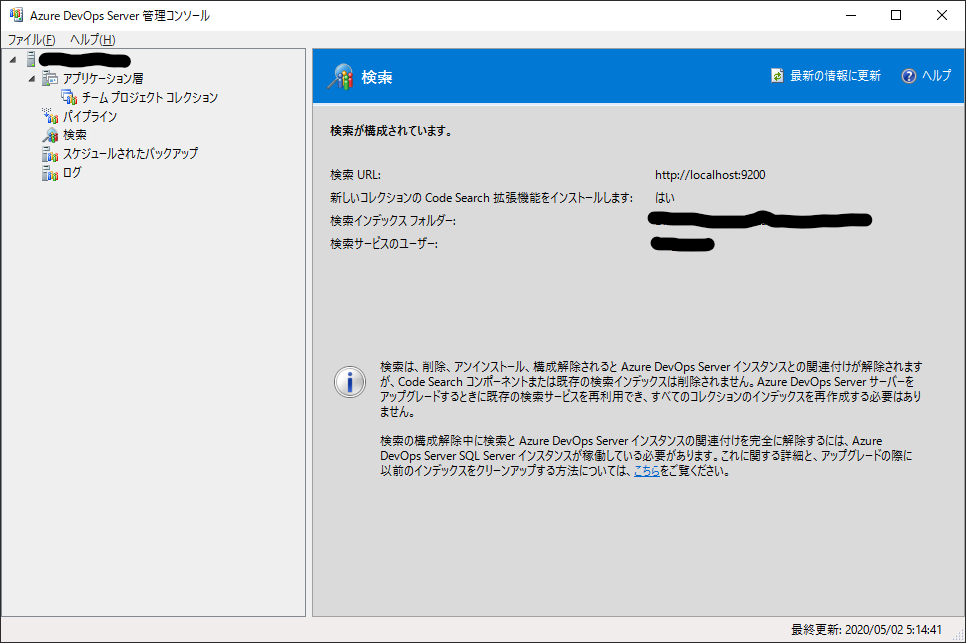Image resolution: width=966 pixels, height=643 pixels.
Task: Click the 検索 URL: label
Action: click(x=355, y=175)
